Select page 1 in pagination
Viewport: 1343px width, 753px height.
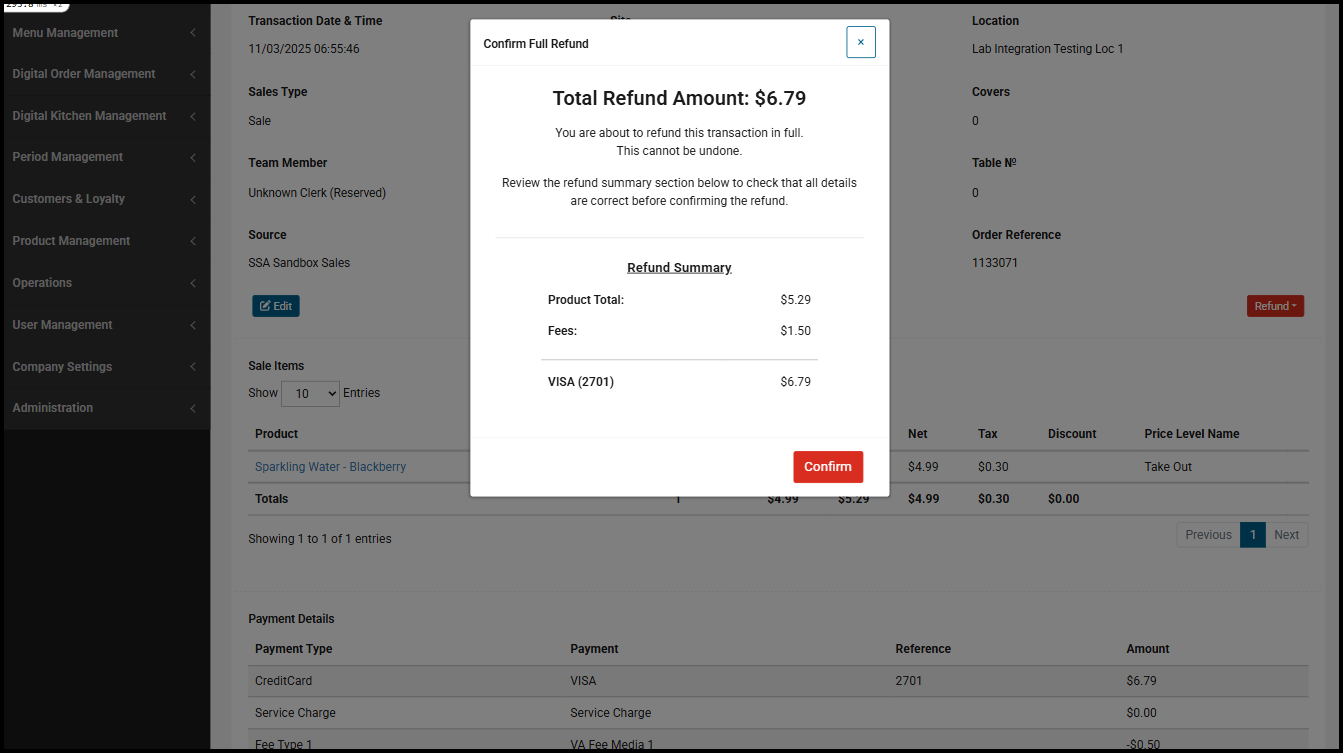point(1252,535)
